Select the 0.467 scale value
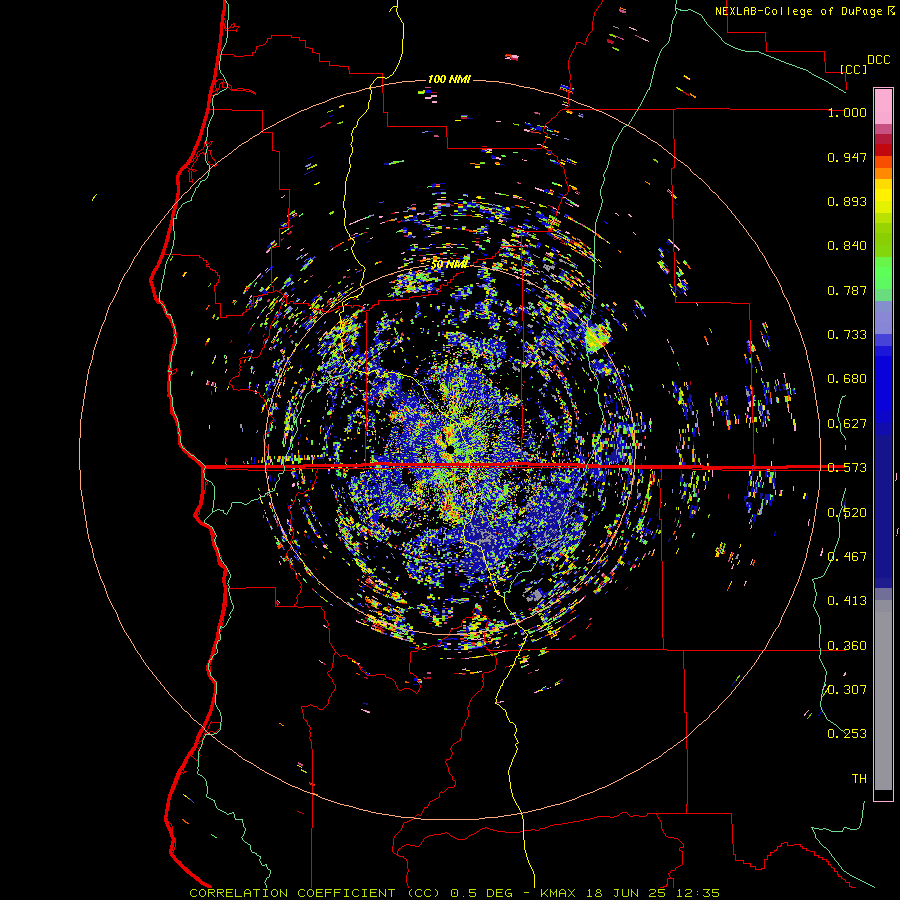 tap(847, 557)
